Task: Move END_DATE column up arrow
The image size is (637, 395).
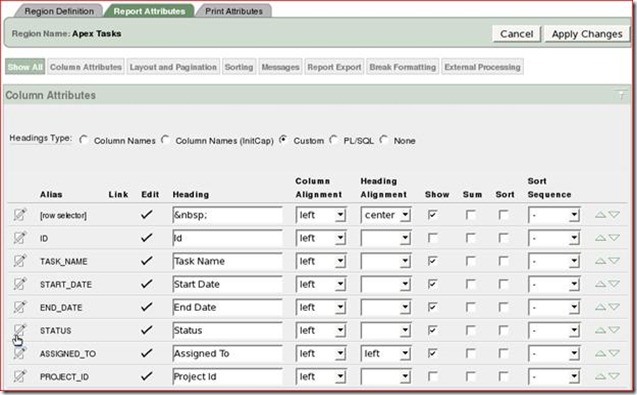Action: 600,307
